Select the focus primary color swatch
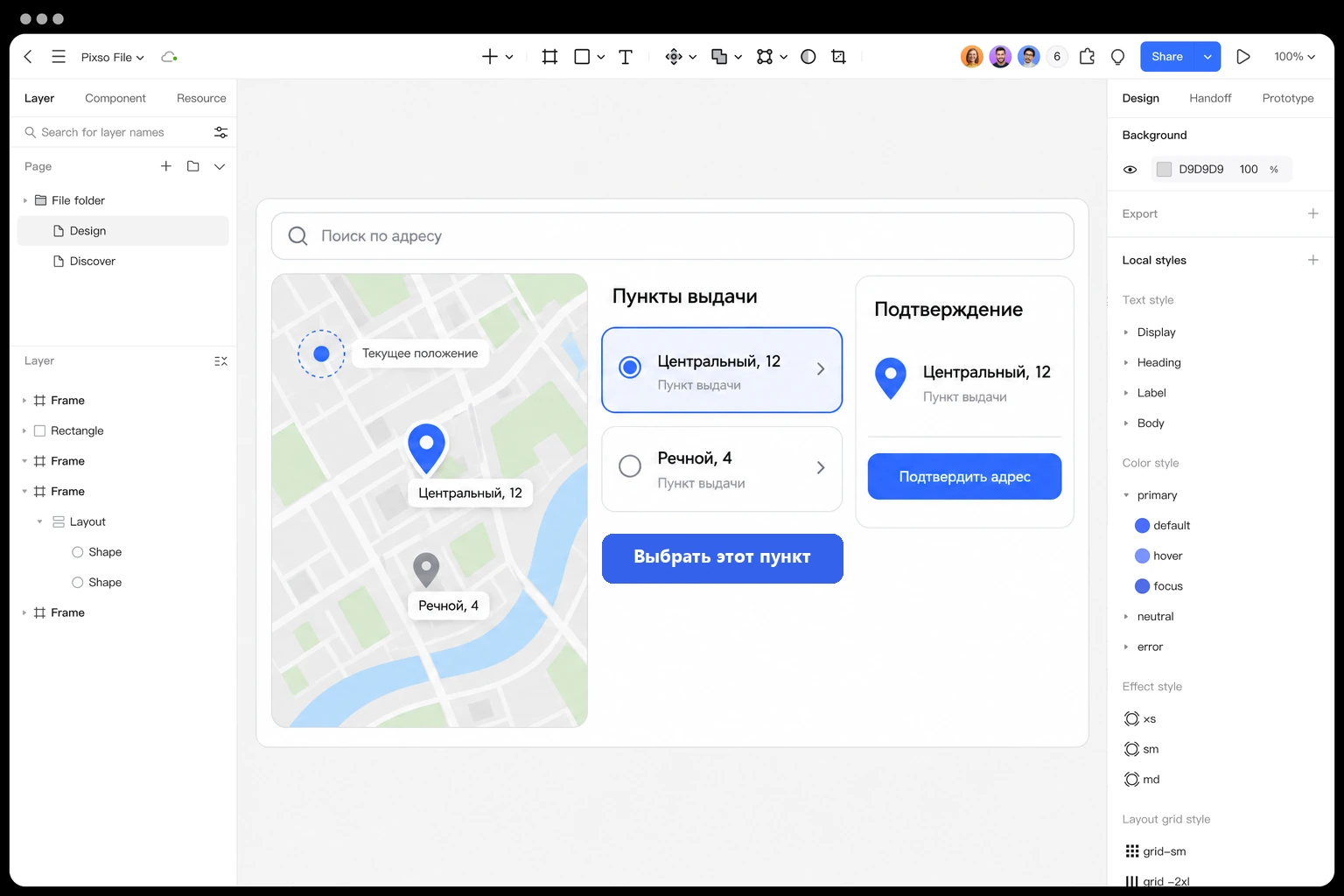Screen dimensions: 1344x896 click(x=1142, y=586)
